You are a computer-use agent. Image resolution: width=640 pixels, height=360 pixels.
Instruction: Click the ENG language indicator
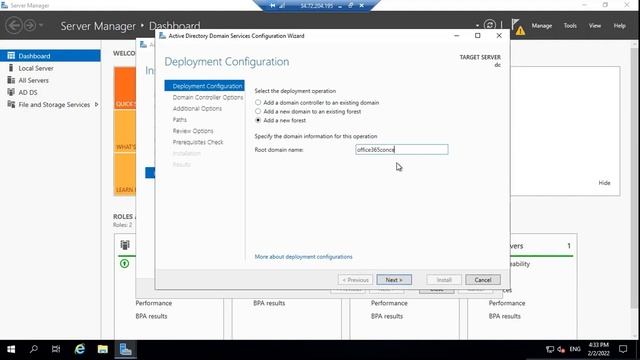(575, 349)
